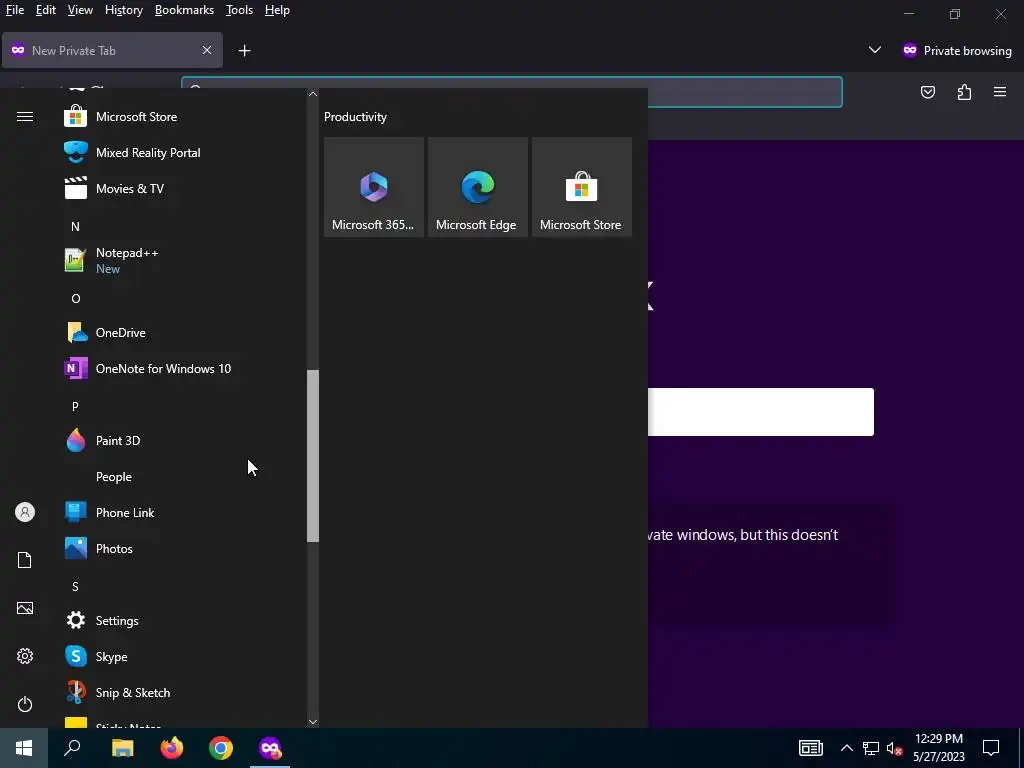Open Pictures from Start sidebar
The image size is (1024, 768).
pyautogui.click(x=25, y=609)
